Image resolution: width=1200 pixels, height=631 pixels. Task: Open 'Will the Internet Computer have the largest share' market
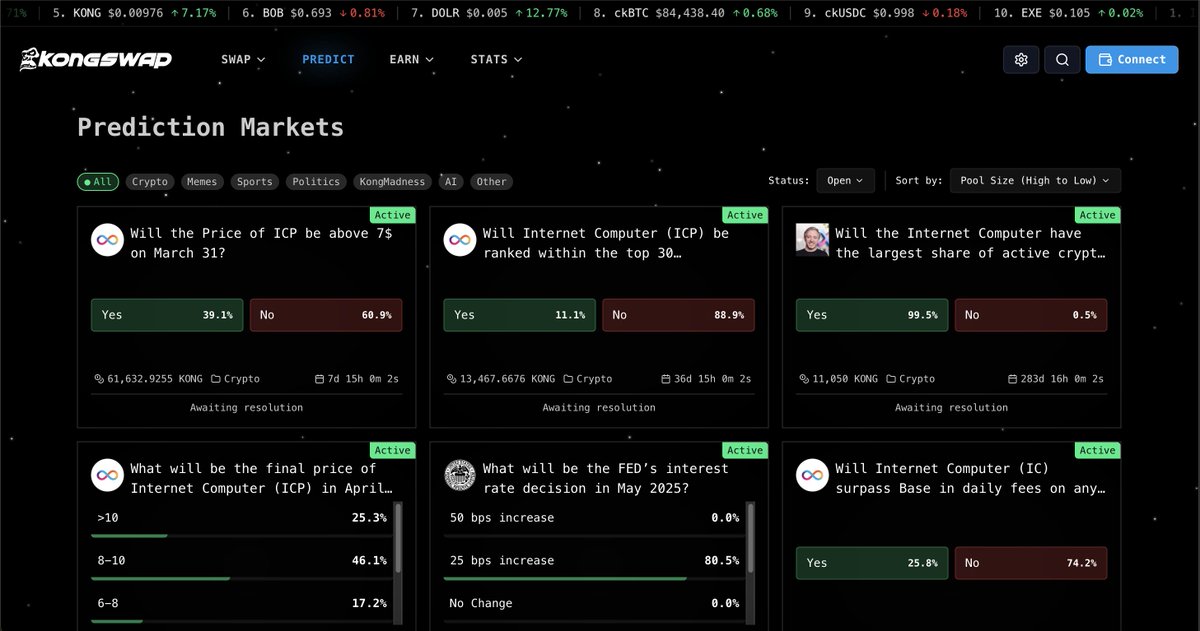[x=970, y=243]
